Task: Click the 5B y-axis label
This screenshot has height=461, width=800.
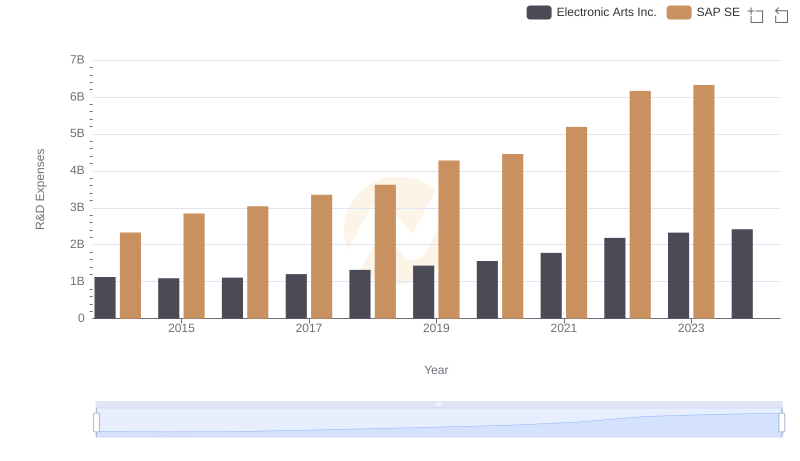Action: point(77,134)
